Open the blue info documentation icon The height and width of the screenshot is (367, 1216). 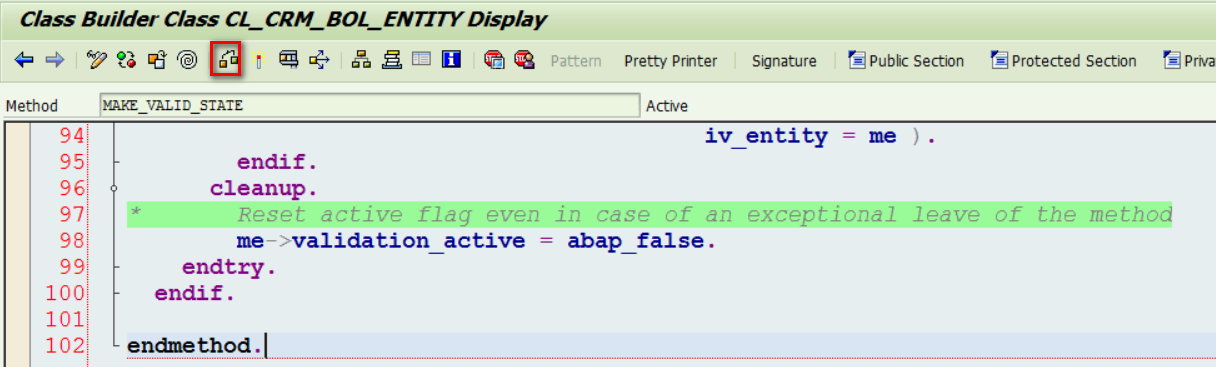[x=451, y=60]
